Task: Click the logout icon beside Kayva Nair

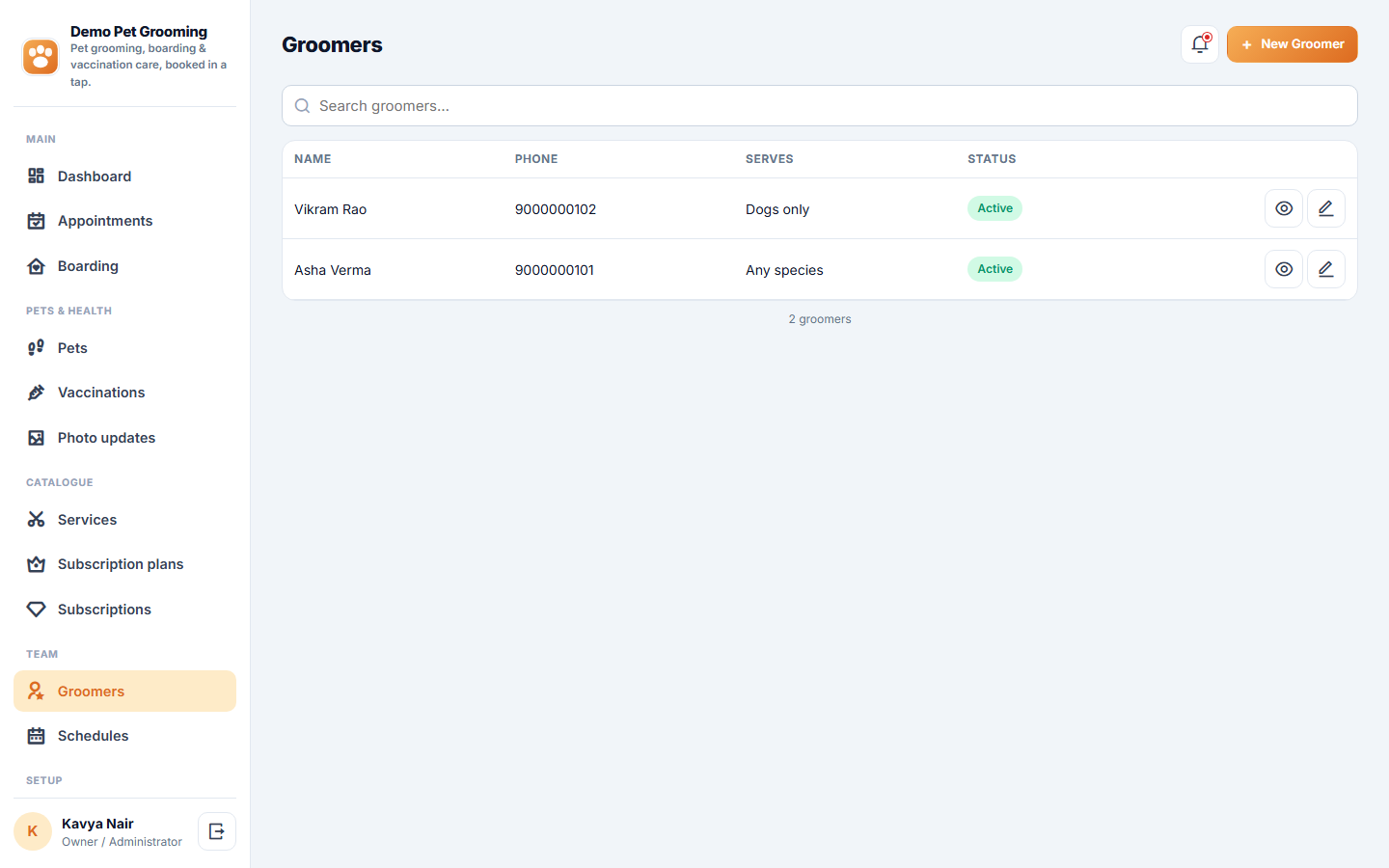Action: point(217,831)
